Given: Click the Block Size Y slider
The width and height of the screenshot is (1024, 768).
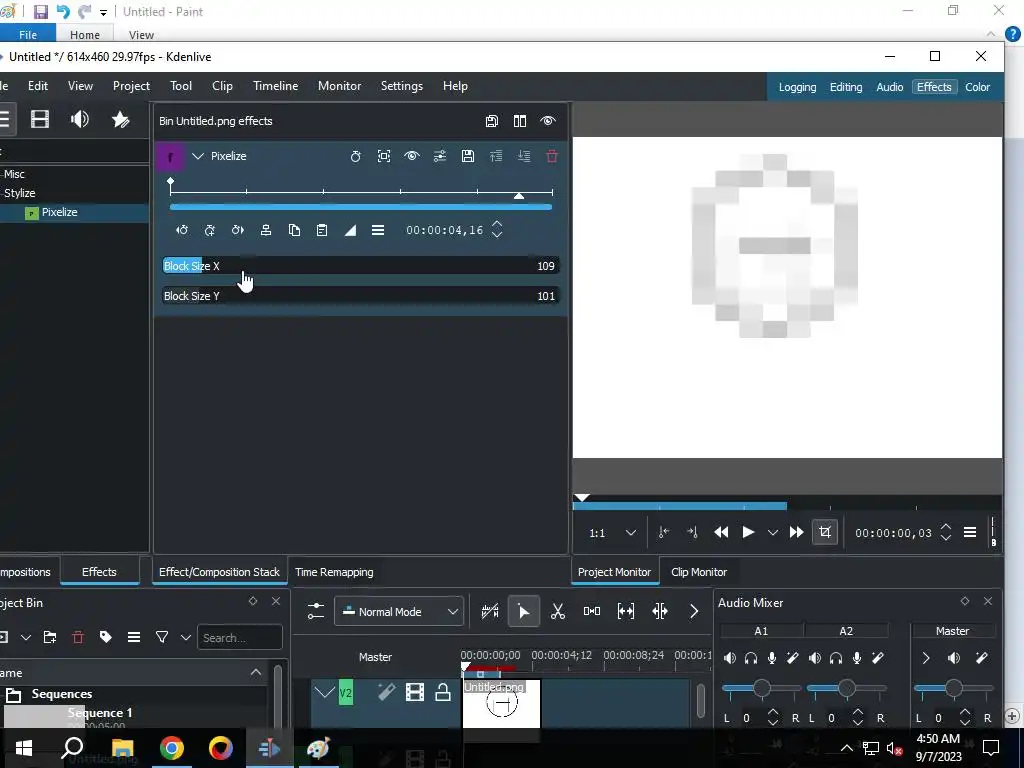Looking at the screenshot, I should tap(359, 296).
